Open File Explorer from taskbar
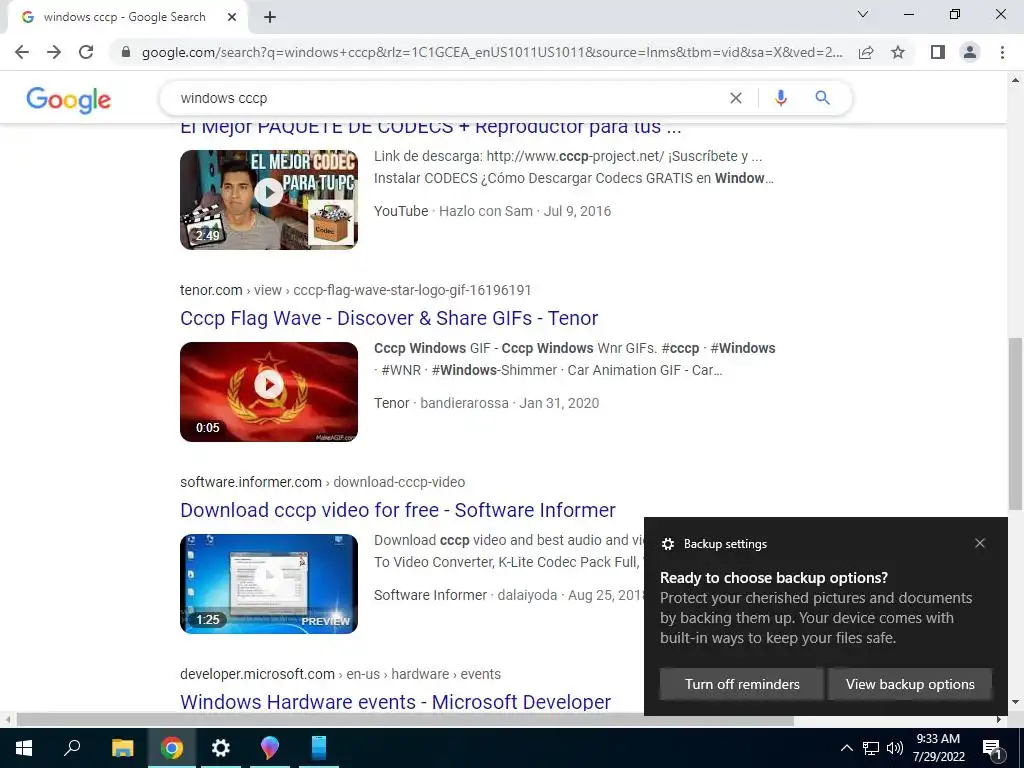Viewport: 1024px width, 768px height. (x=122, y=748)
